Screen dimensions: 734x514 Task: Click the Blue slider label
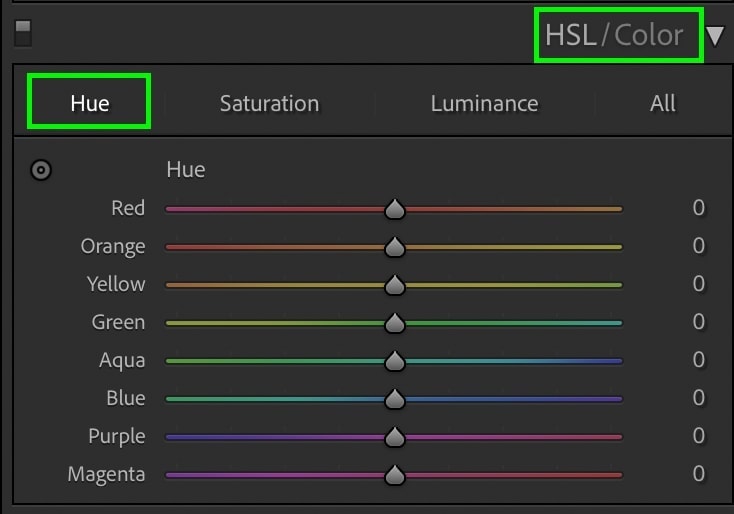pos(126,398)
